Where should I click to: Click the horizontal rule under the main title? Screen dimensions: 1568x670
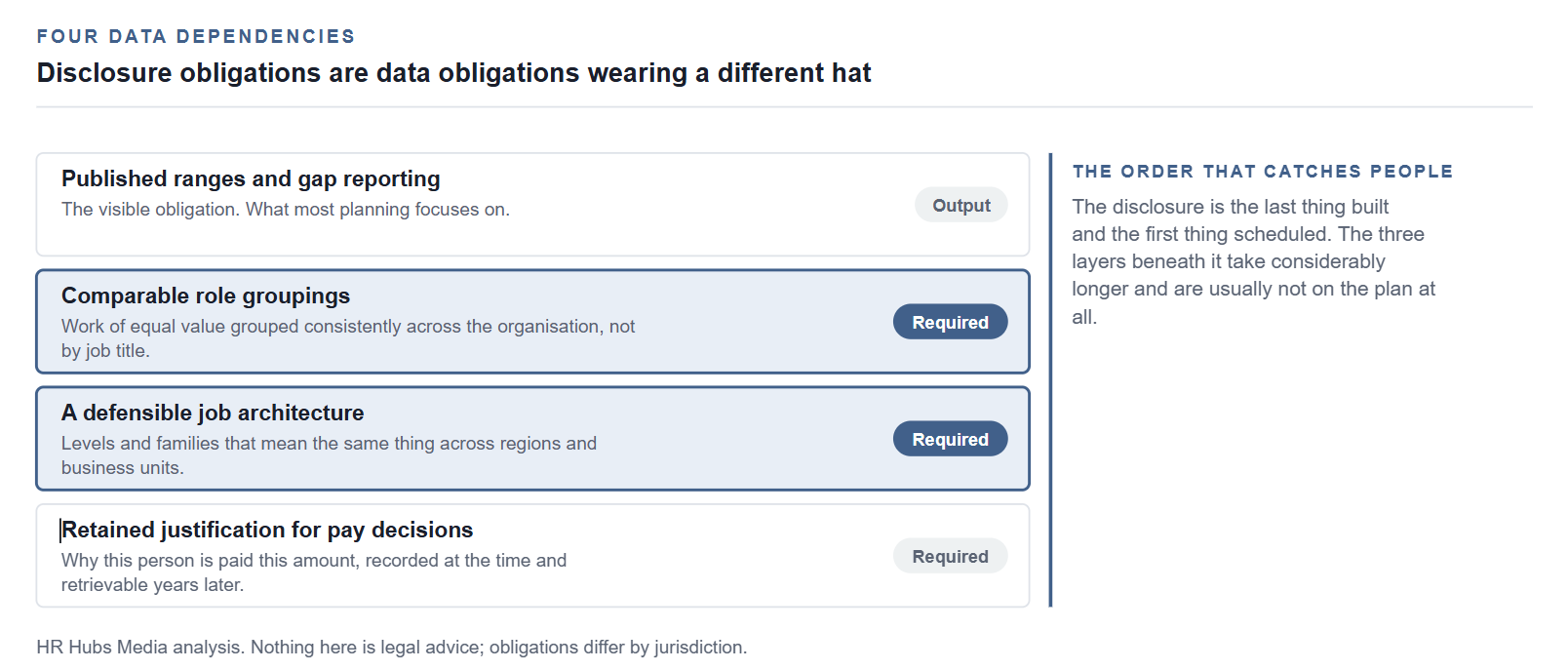click(784, 106)
